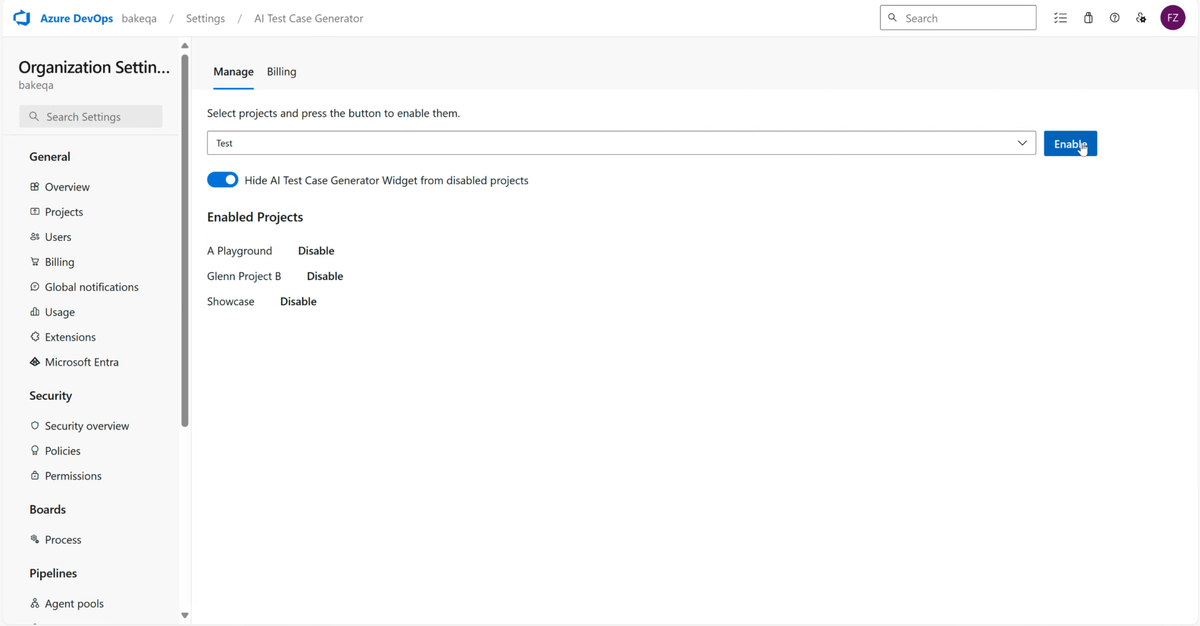Click the Agent pools icon
Viewport: 1200px width, 626px height.
click(35, 604)
